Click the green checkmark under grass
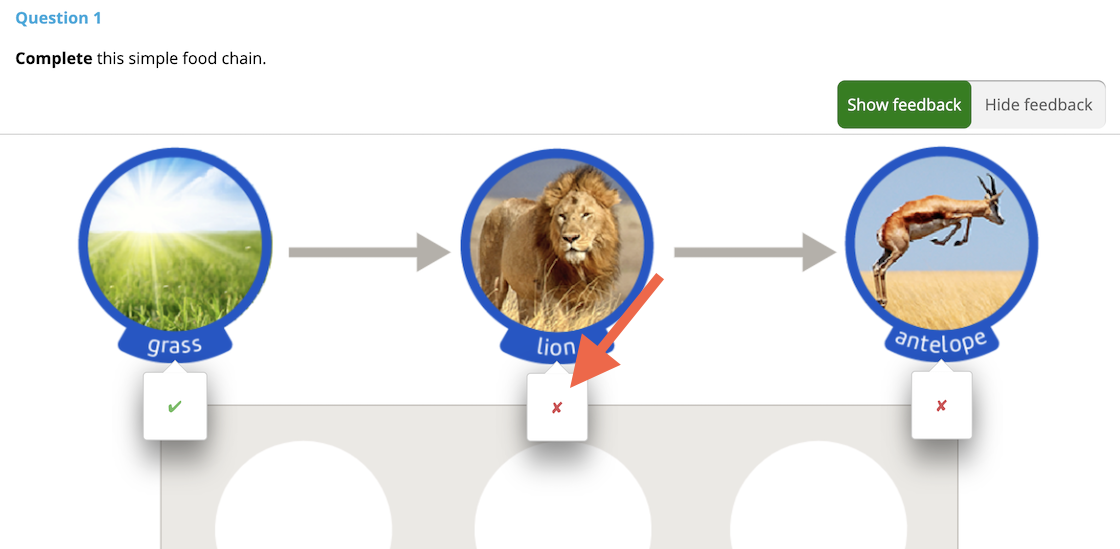Viewport: 1120px width, 549px height. tap(175, 407)
